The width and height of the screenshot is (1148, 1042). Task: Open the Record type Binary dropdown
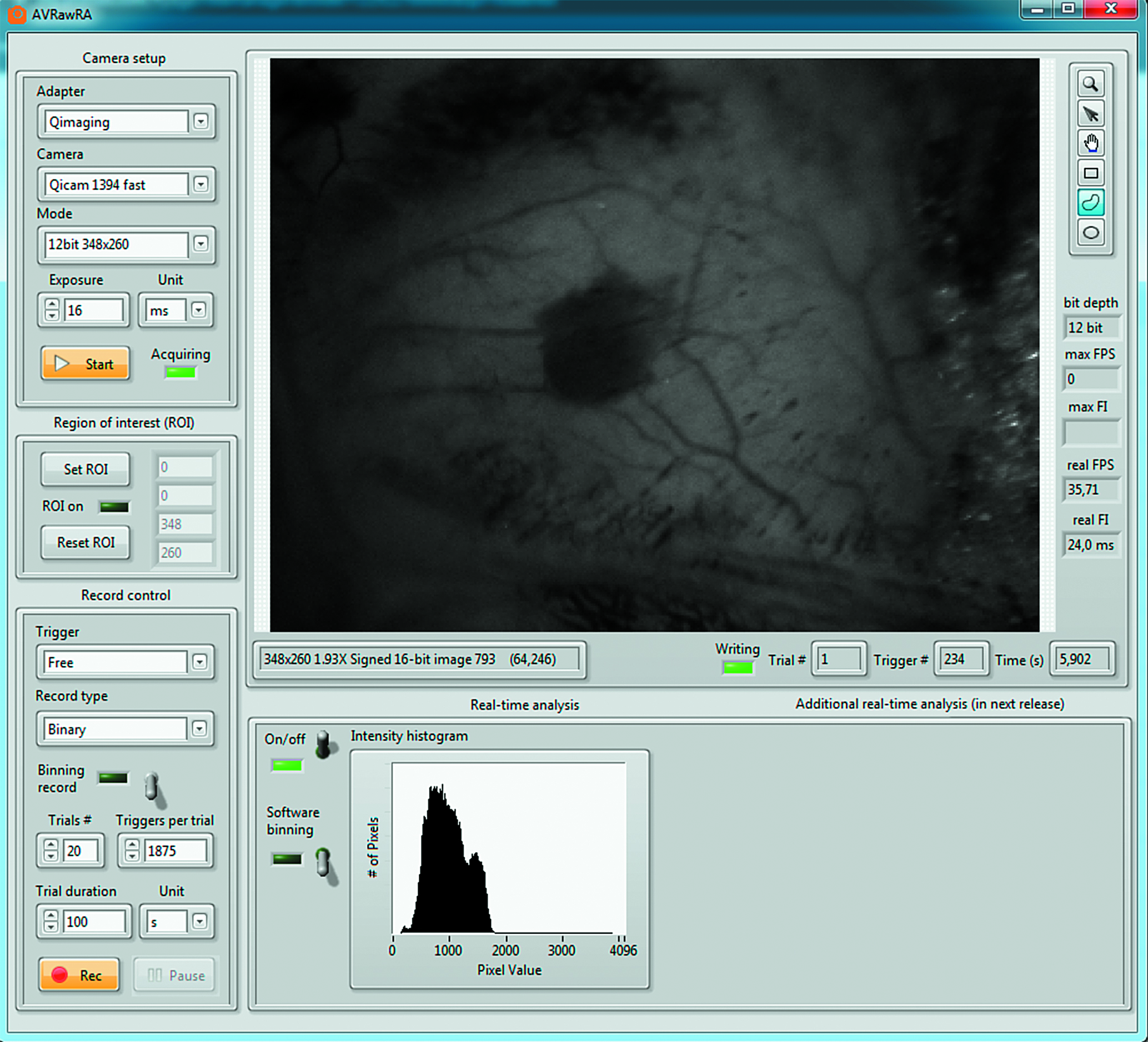[199, 728]
